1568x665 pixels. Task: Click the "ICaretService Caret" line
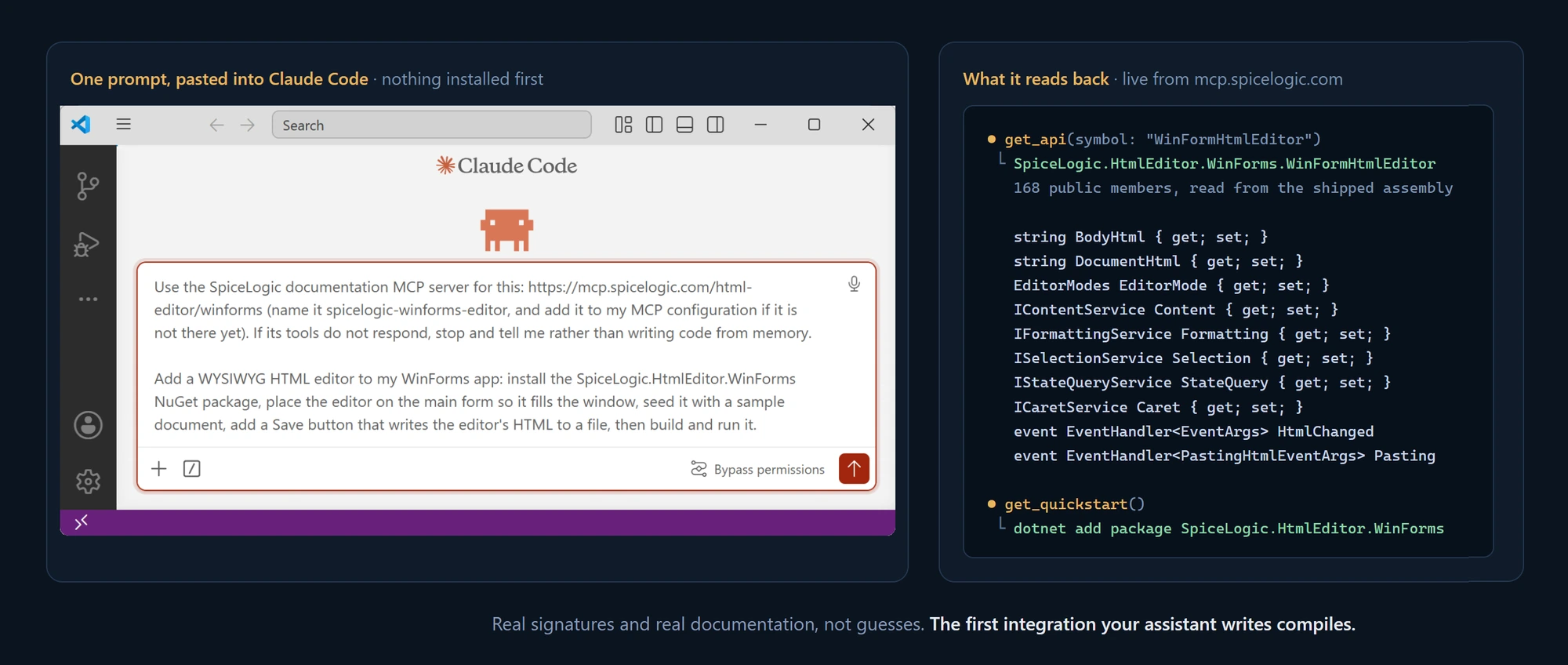click(x=1158, y=406)
